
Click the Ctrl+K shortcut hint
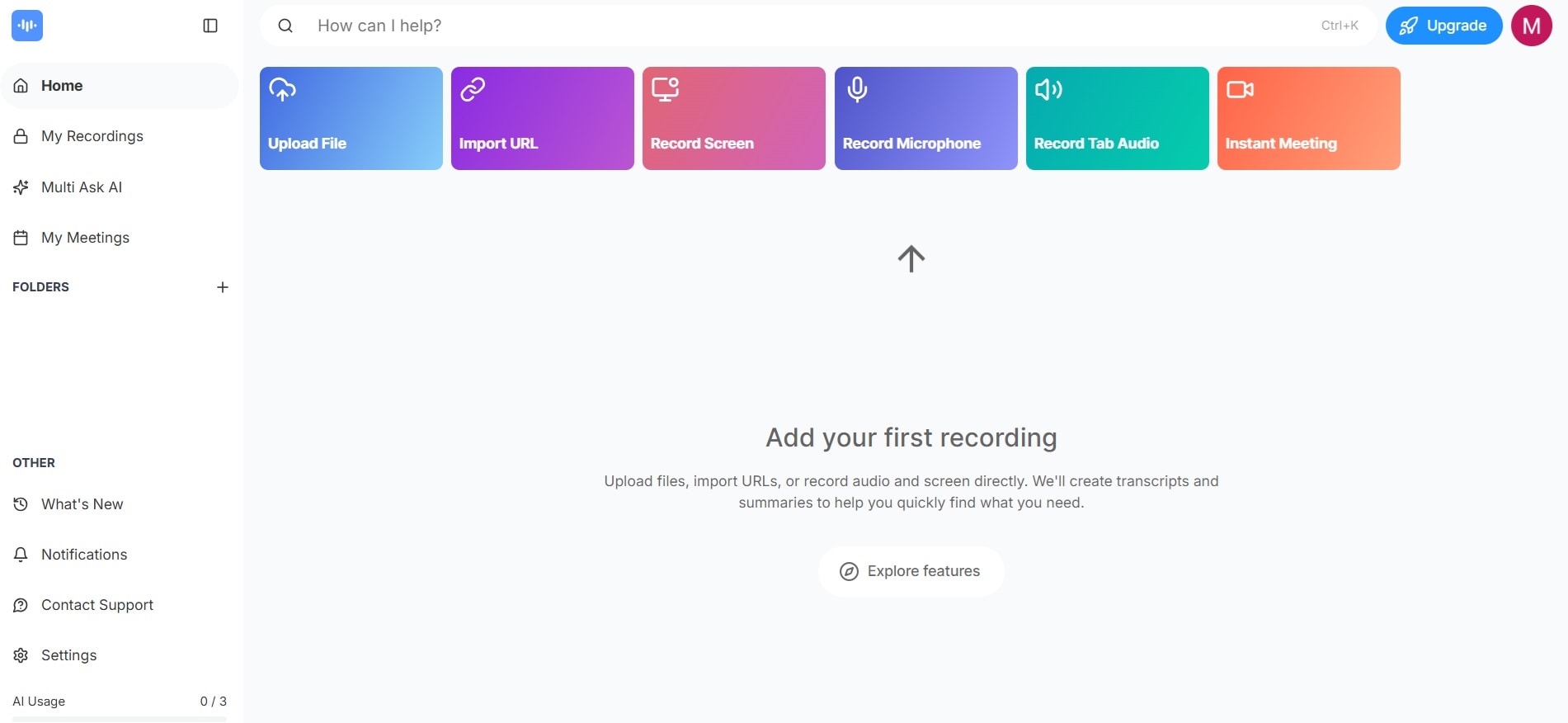pyautogui.click(x=1340, y=26)
